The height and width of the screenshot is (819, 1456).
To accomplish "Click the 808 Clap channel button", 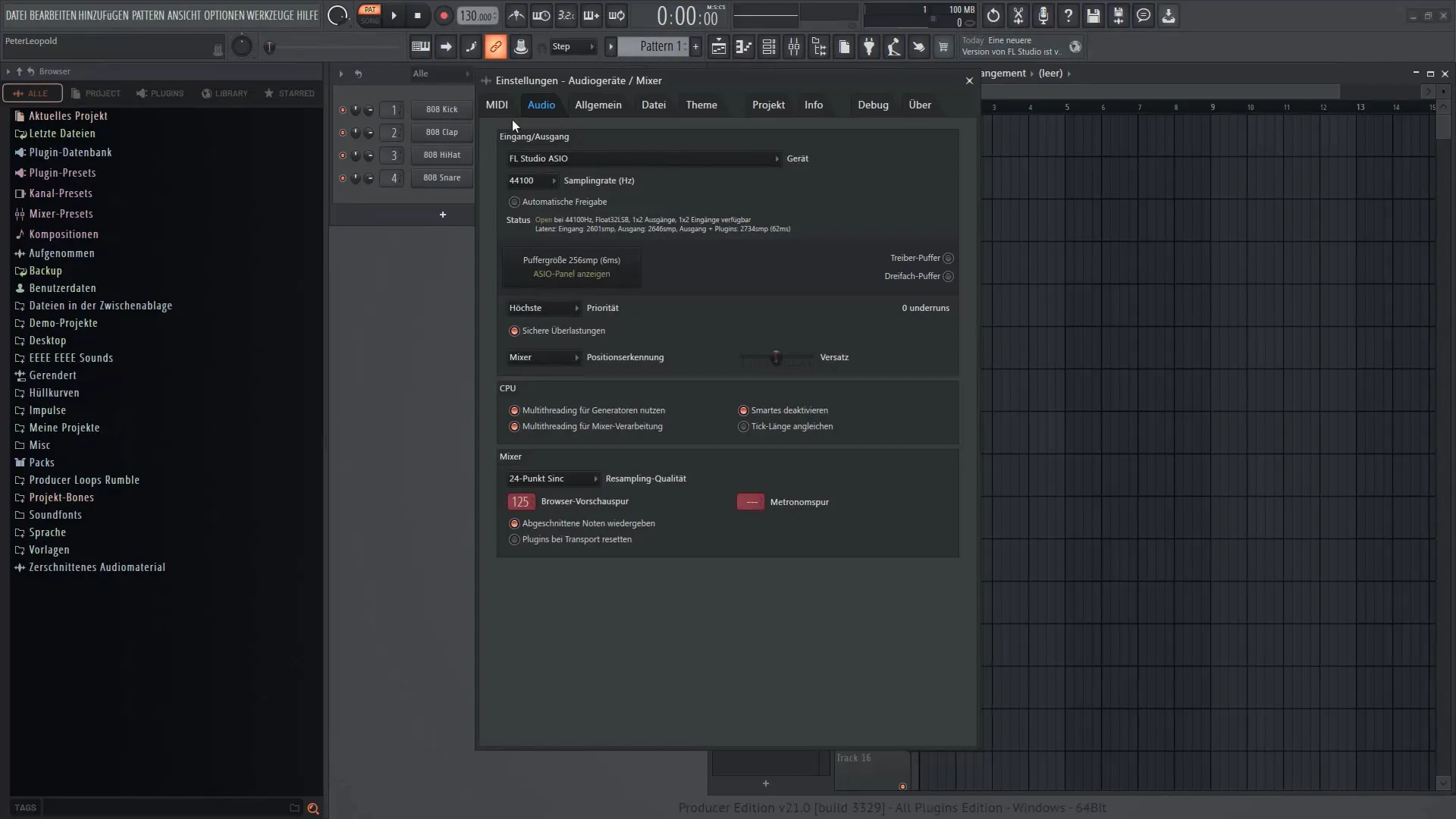I will [442, 132].
